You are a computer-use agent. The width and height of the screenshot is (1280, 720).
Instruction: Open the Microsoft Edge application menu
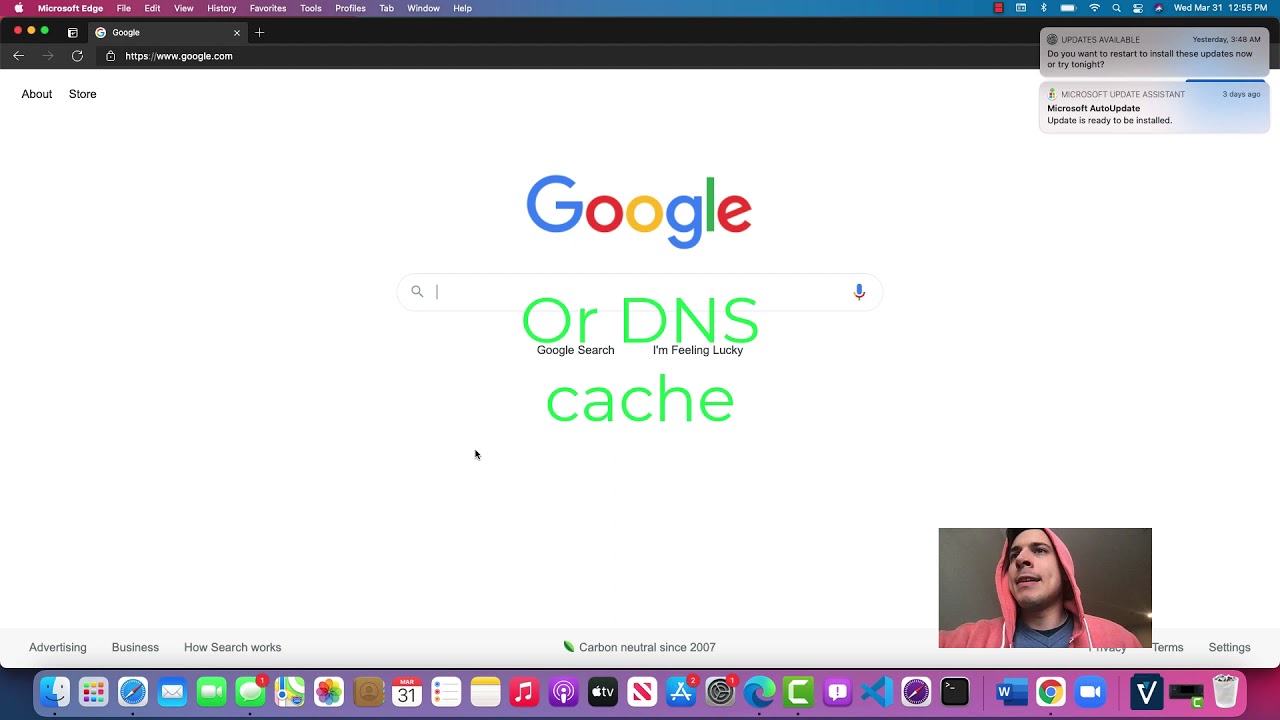tap(70, 8)
